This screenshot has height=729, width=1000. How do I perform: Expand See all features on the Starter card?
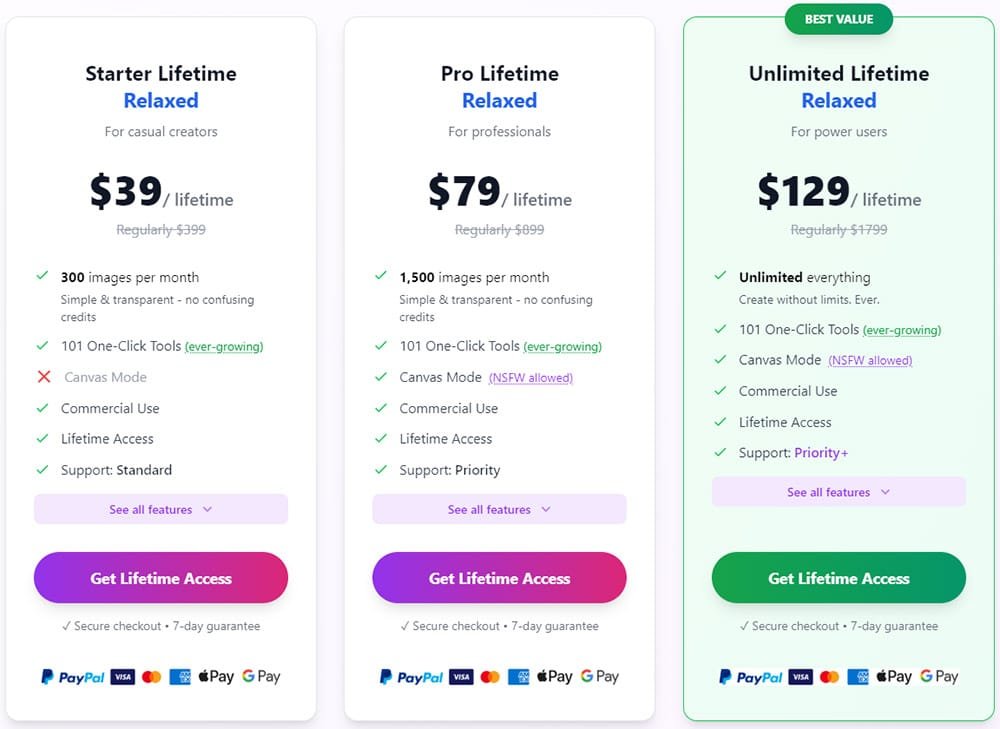pyautogui.click(x=160, y=509)
